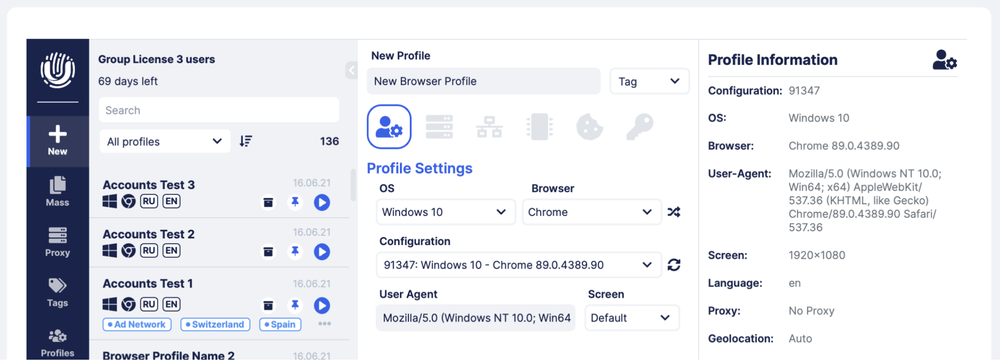Open the New profile sidebar item
Image resolution: width=1000 pixels, height=360 pixels.
[57, 141]
